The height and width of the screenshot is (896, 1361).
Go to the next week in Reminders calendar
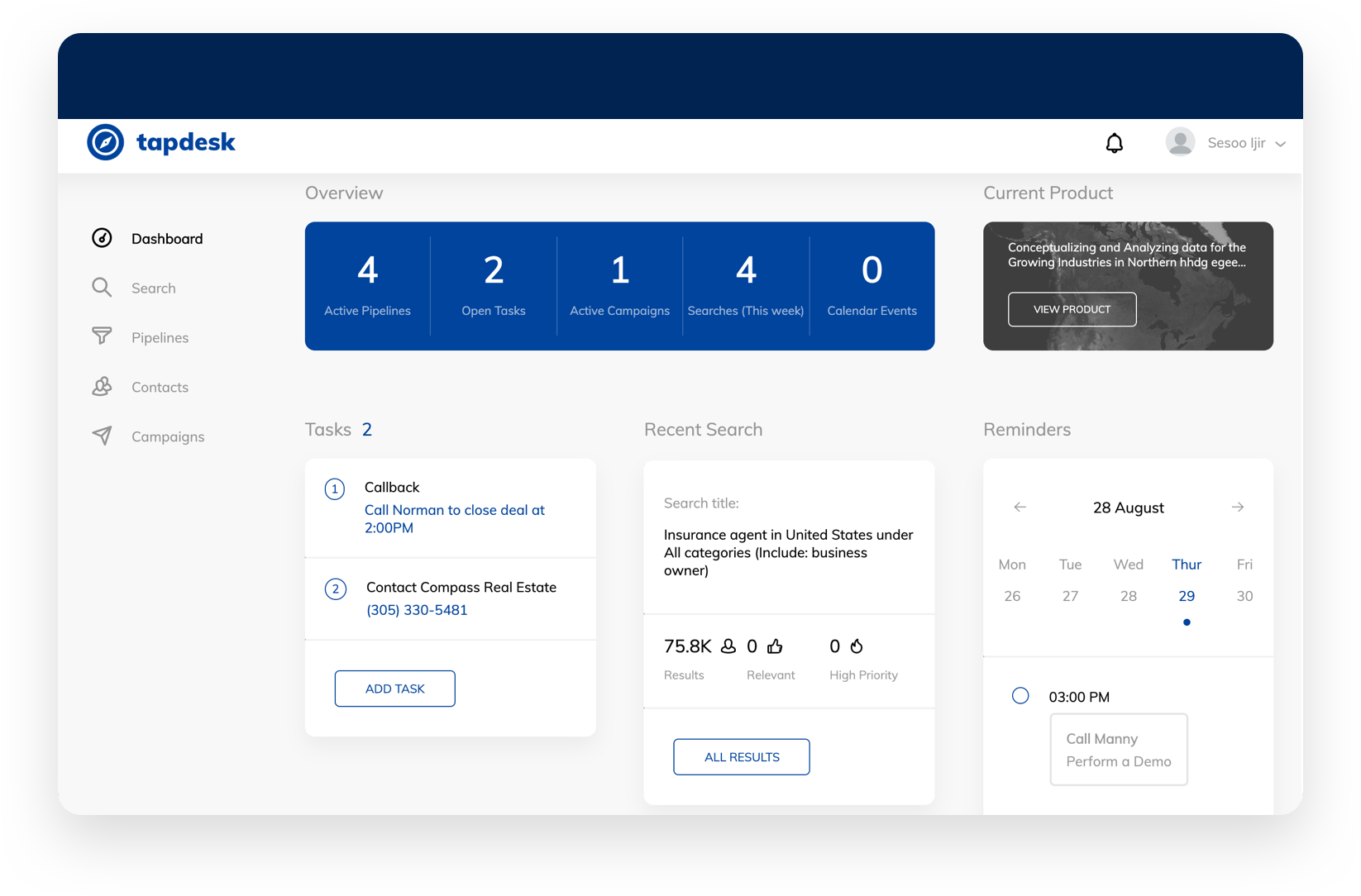[x=1238, y=507]
